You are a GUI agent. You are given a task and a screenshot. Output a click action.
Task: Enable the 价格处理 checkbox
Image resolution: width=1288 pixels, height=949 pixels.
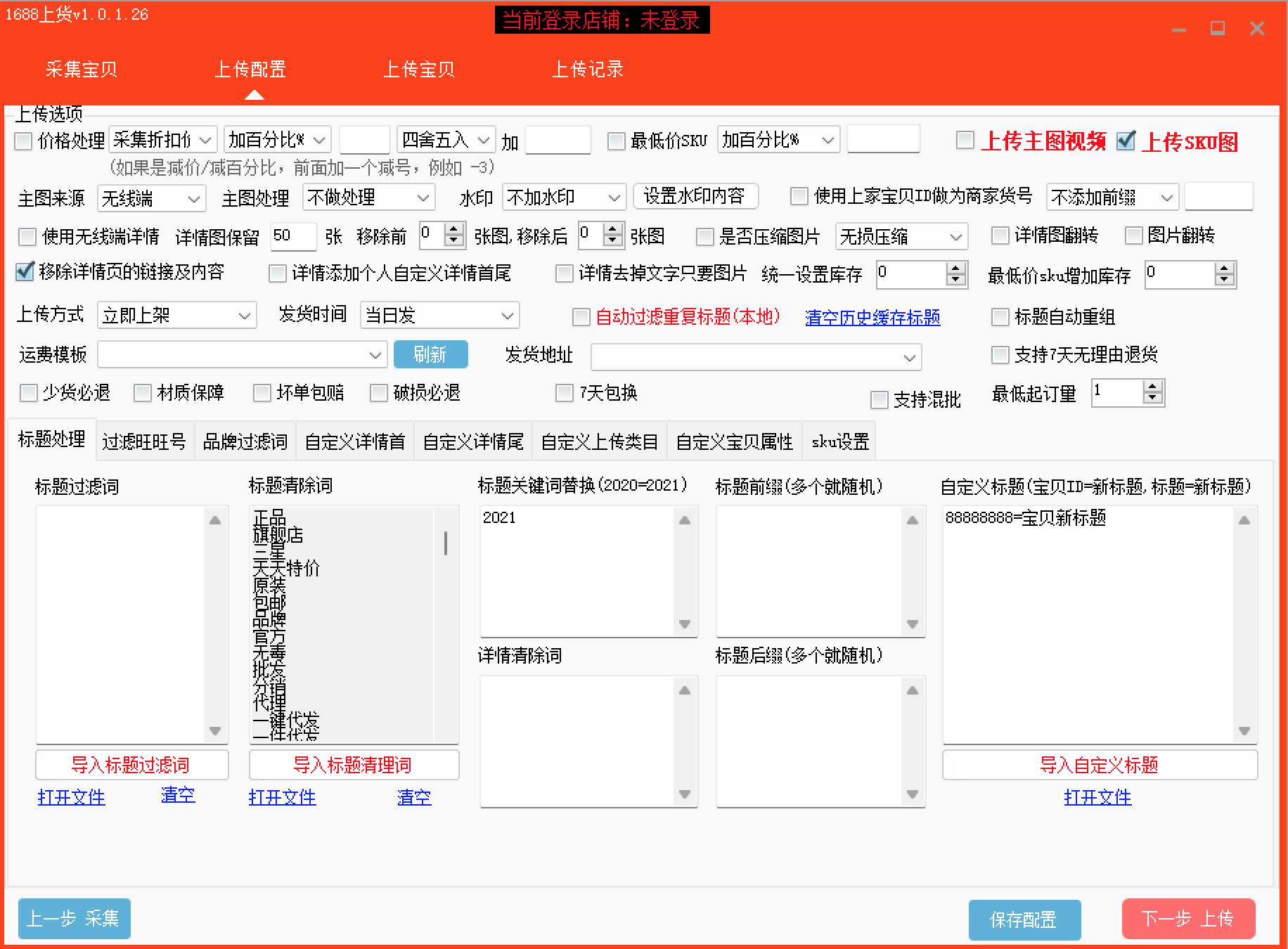23,141
